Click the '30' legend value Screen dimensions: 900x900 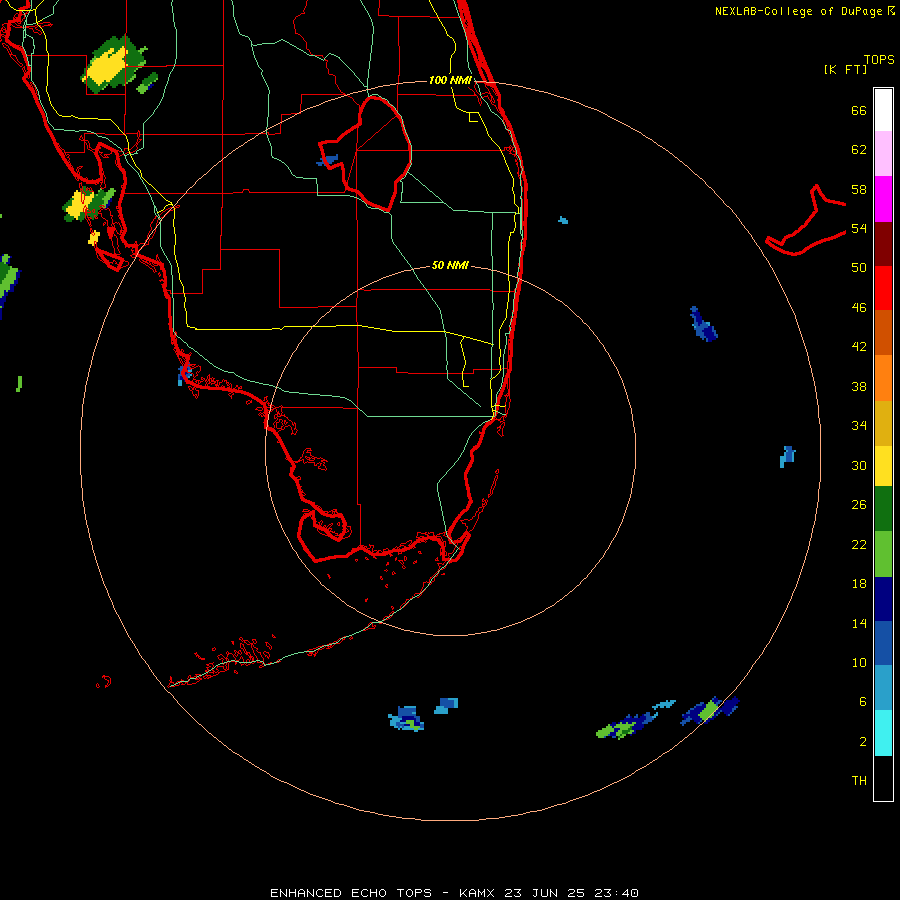click(x=859, y=465)
